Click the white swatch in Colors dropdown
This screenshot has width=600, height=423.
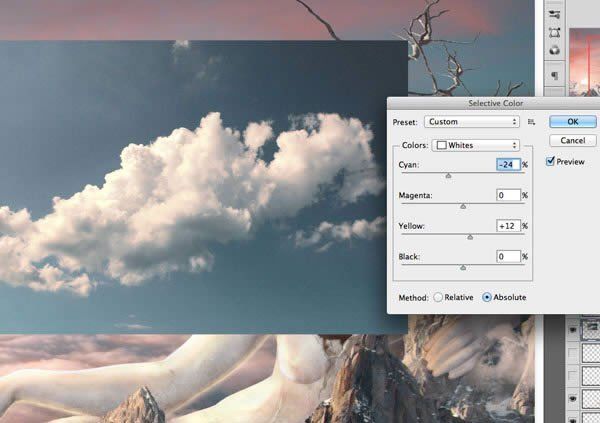click(442, 145)
